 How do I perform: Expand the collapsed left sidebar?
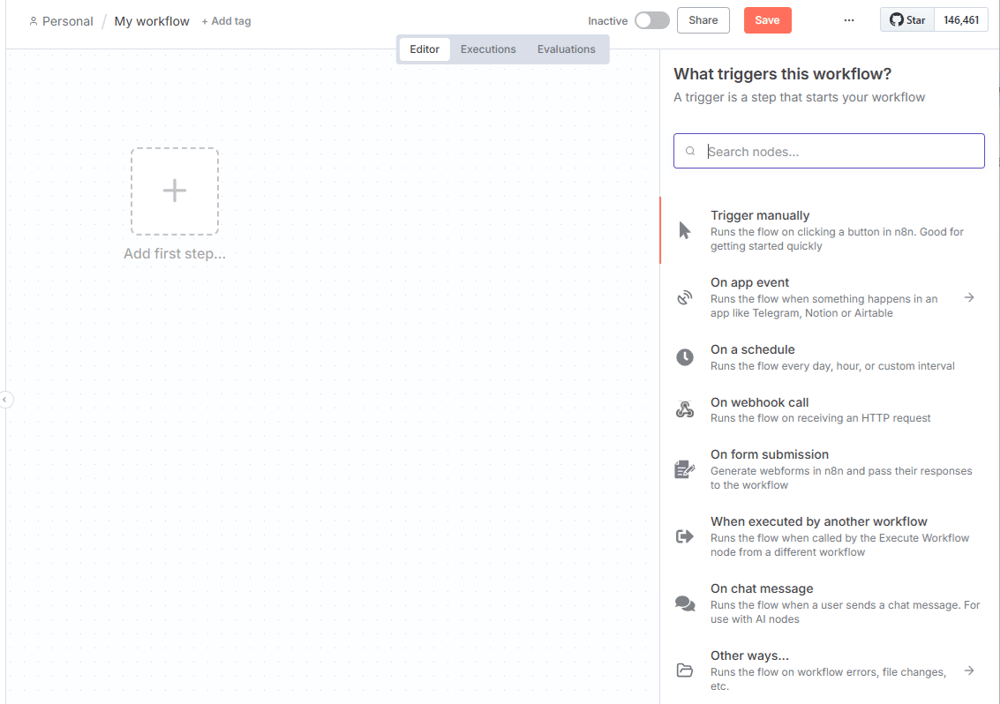pos(5,400)
